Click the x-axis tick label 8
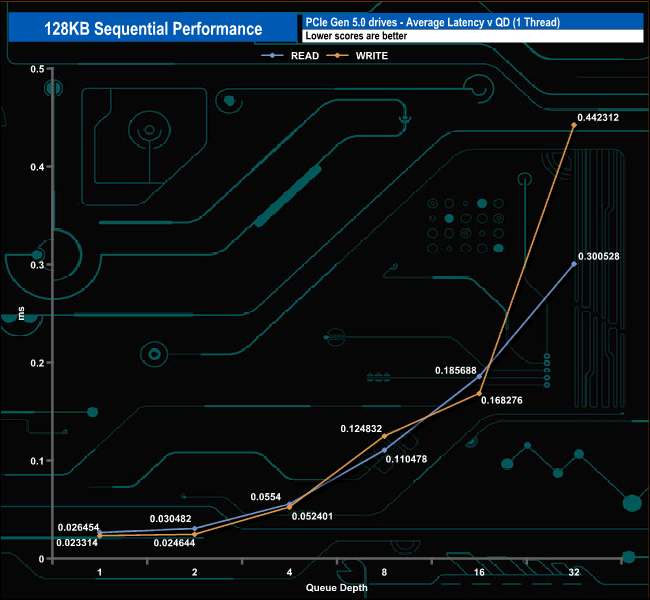Screen dimensions: 650x600 coord(384,573)
